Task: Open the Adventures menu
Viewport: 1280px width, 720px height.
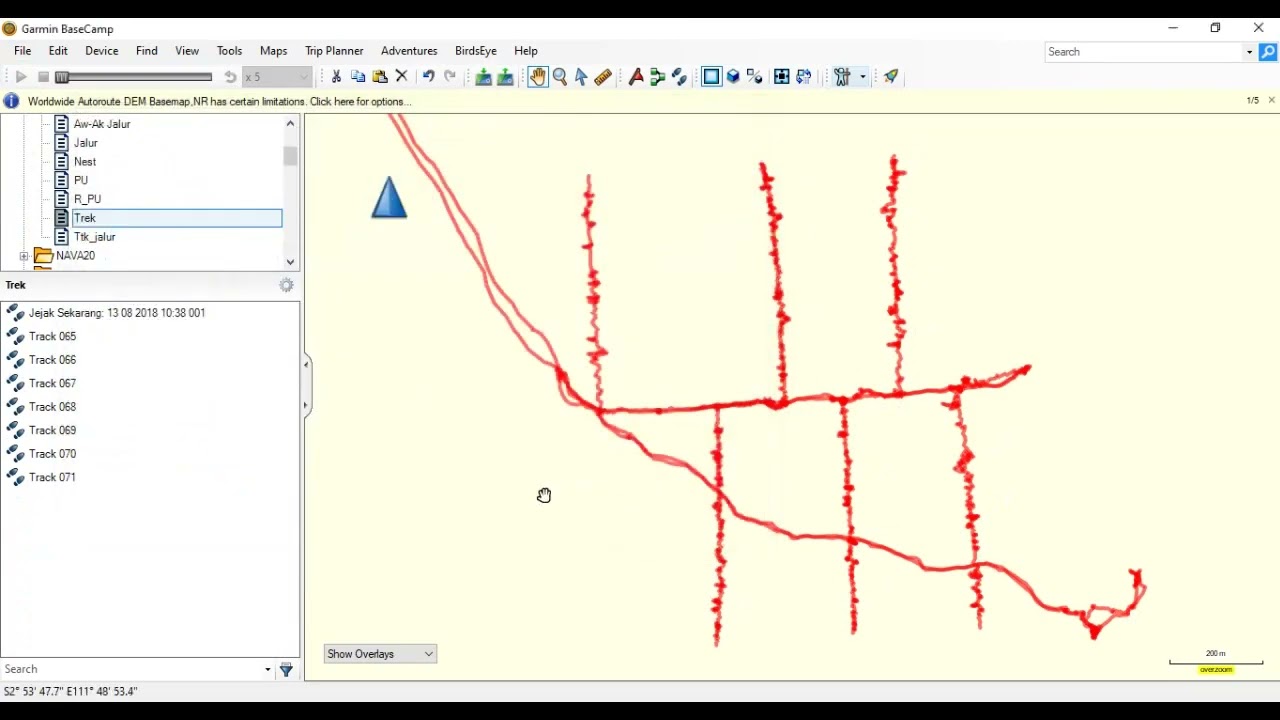Action: 409,51
